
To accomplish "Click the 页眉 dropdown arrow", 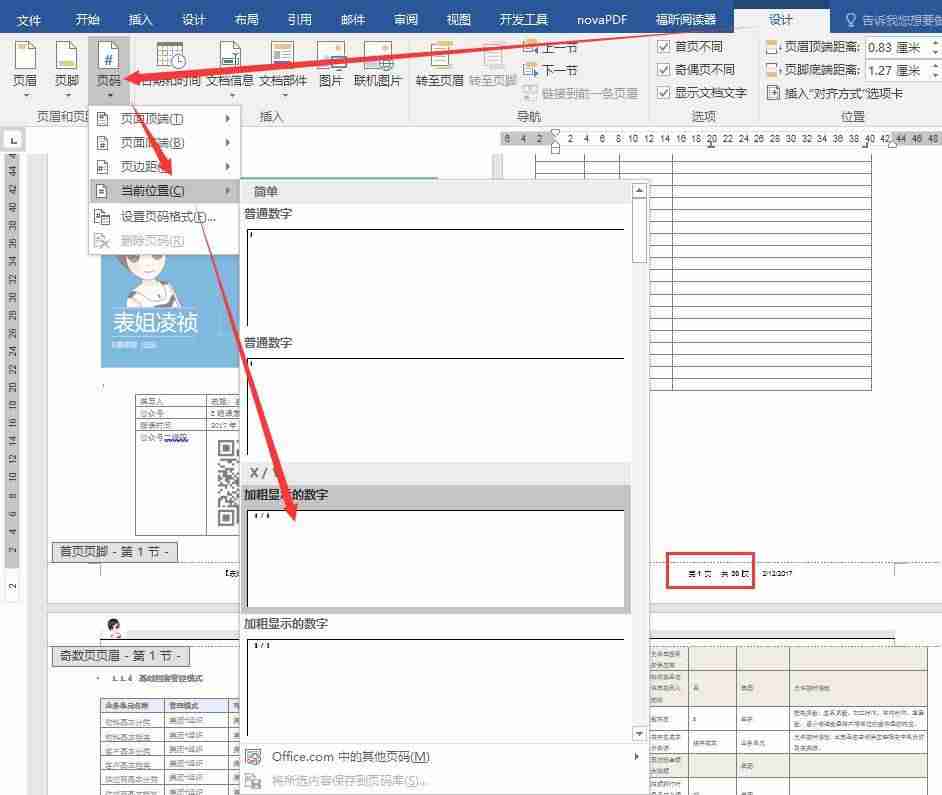I will click(x=25, y=95).
